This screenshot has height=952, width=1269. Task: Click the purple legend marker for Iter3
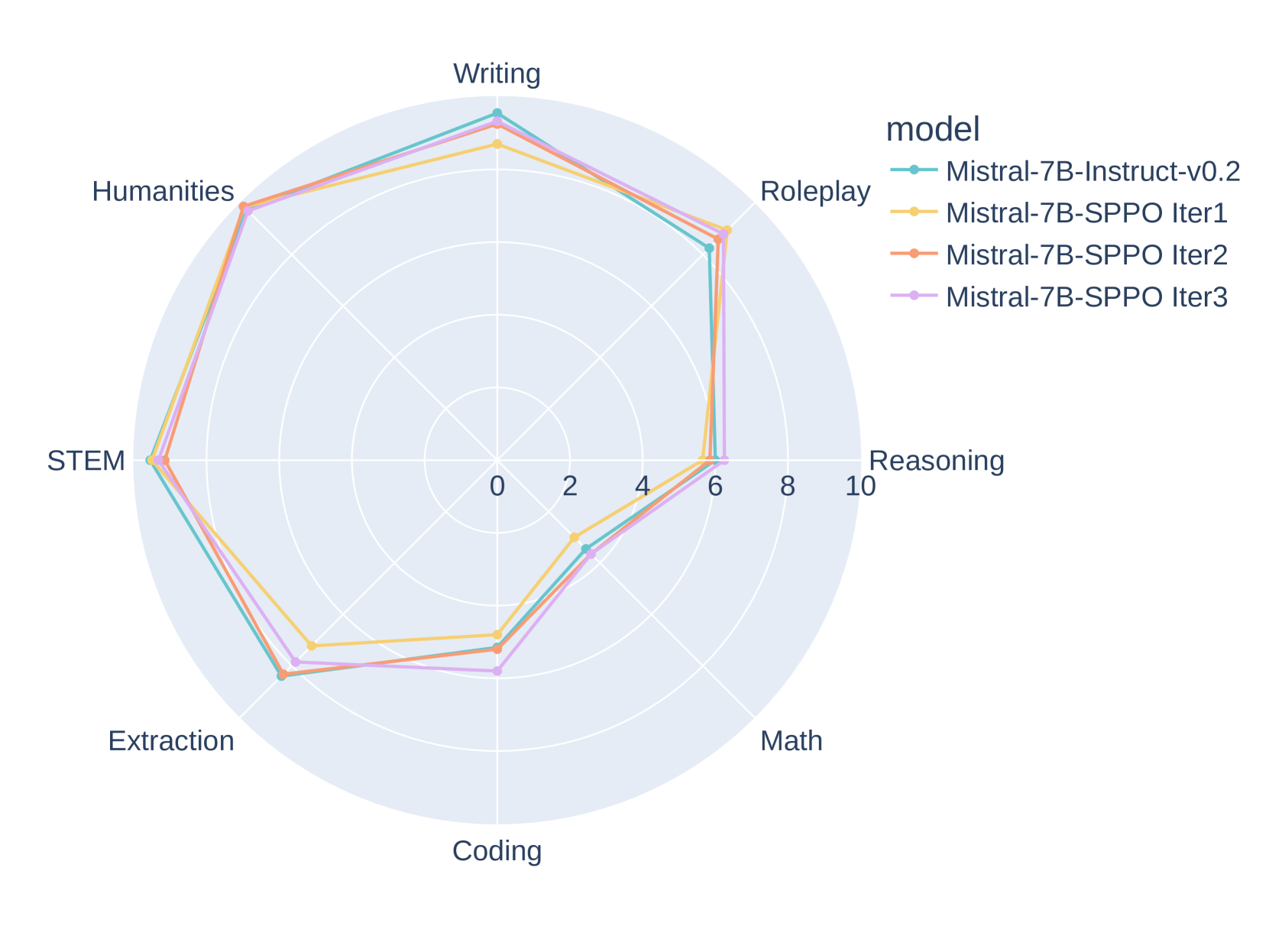tap(914, 296)
